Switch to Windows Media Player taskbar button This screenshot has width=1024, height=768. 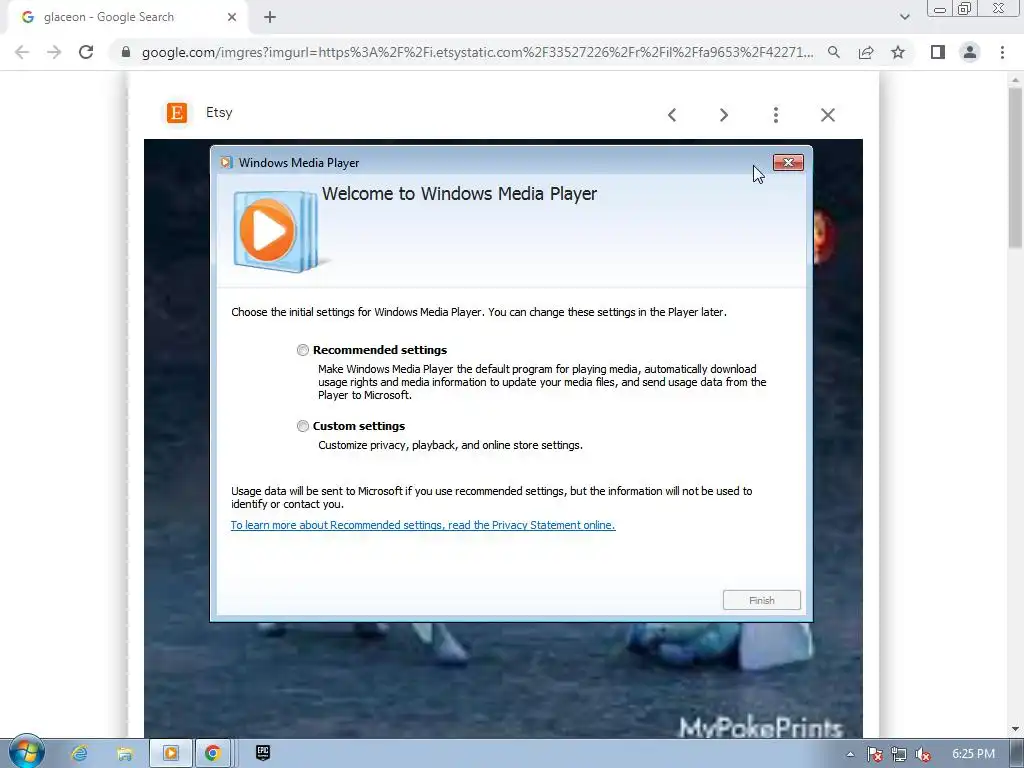pyautogui.click(x=170, y=754)
